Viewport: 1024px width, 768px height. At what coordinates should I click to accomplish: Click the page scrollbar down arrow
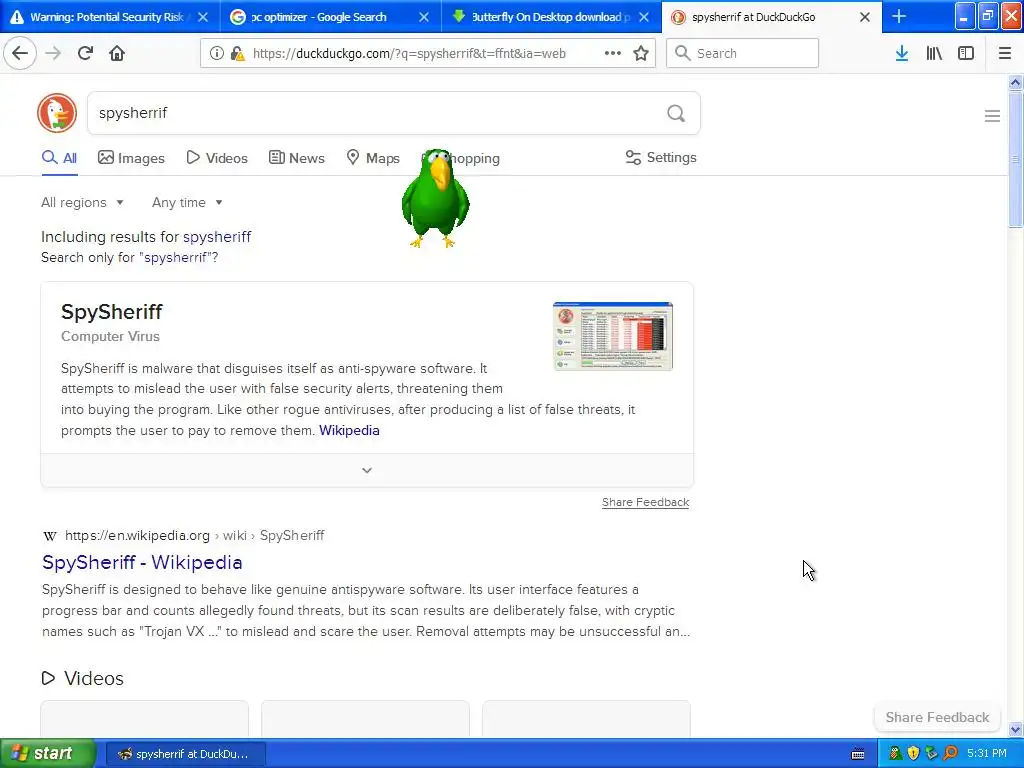(1015, 729)
